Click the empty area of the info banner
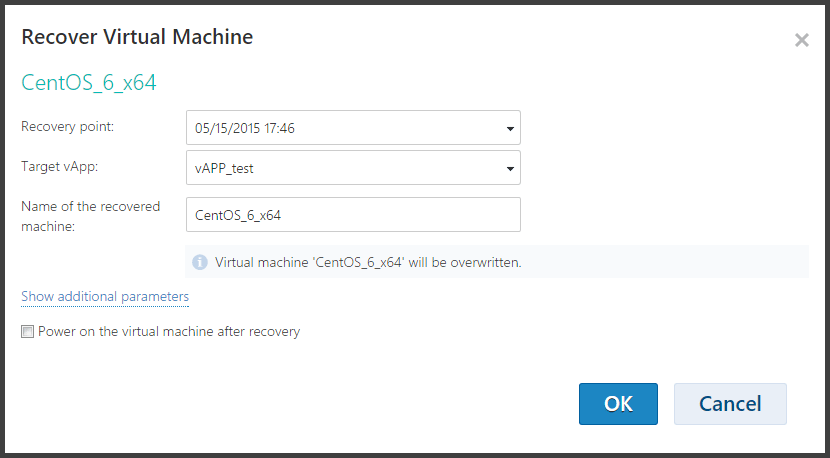830x458 pixels. click(664, 262)
